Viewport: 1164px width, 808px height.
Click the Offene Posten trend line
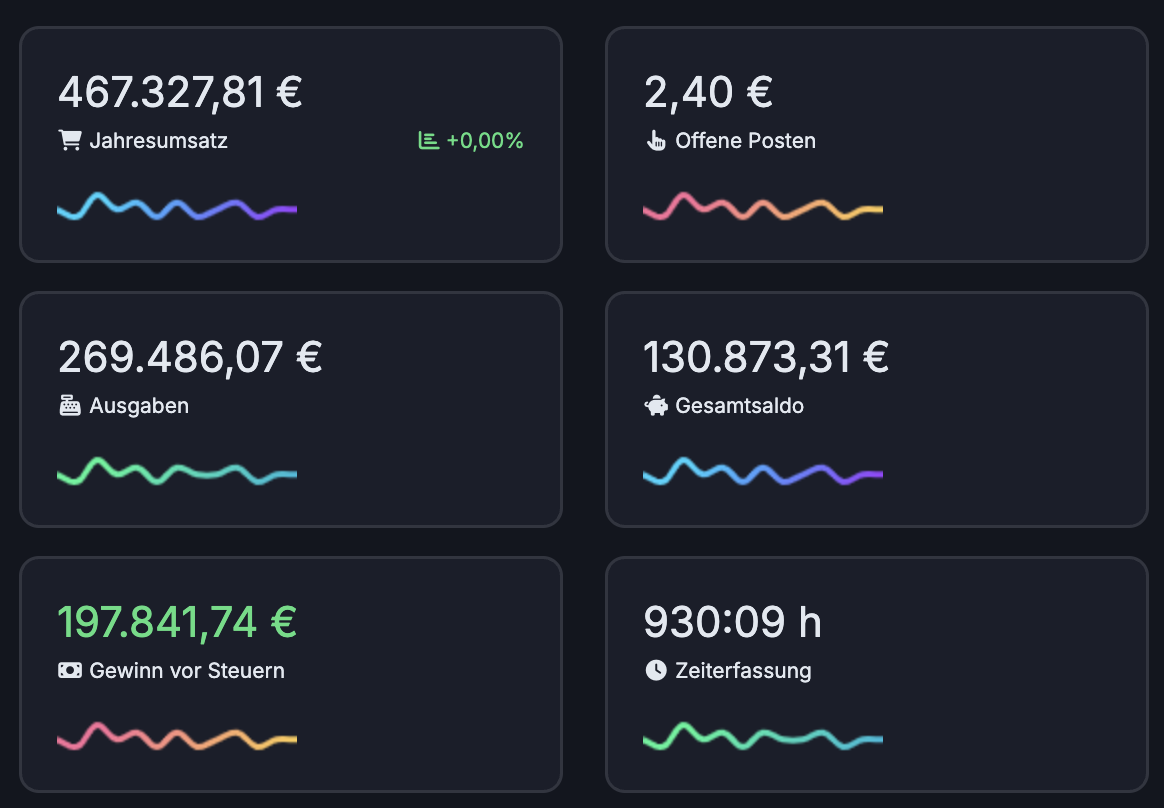pyautogui.click(x=762, y=208)
